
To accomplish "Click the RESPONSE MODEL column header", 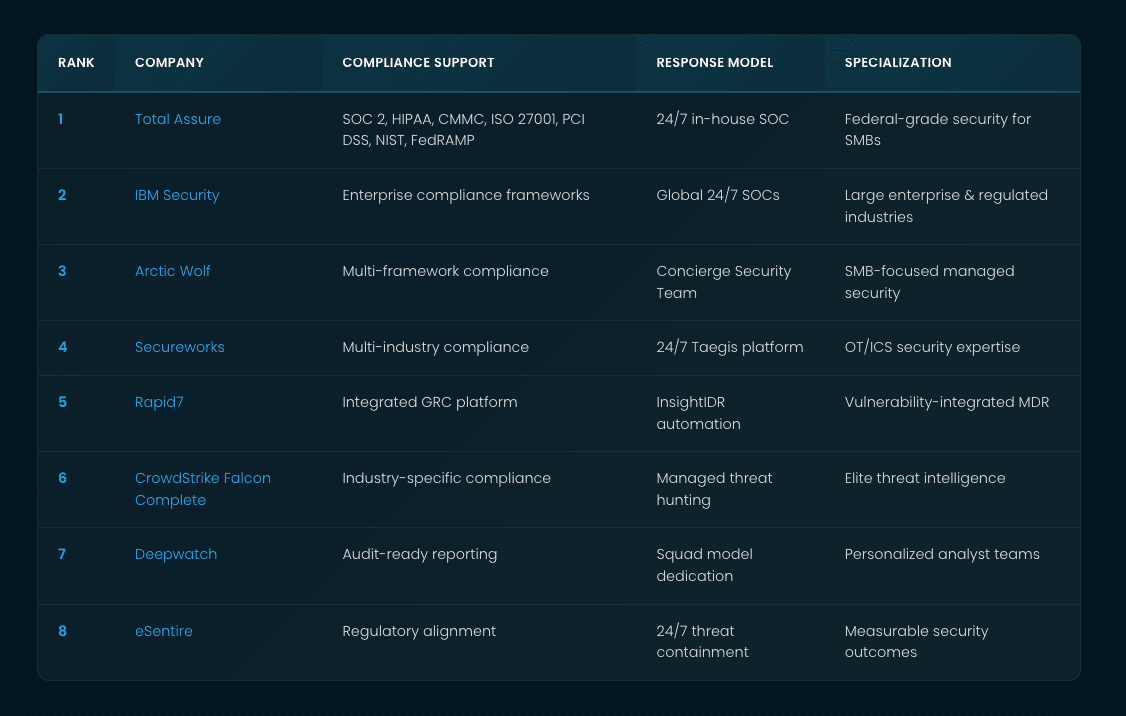I will pos(714,62).
